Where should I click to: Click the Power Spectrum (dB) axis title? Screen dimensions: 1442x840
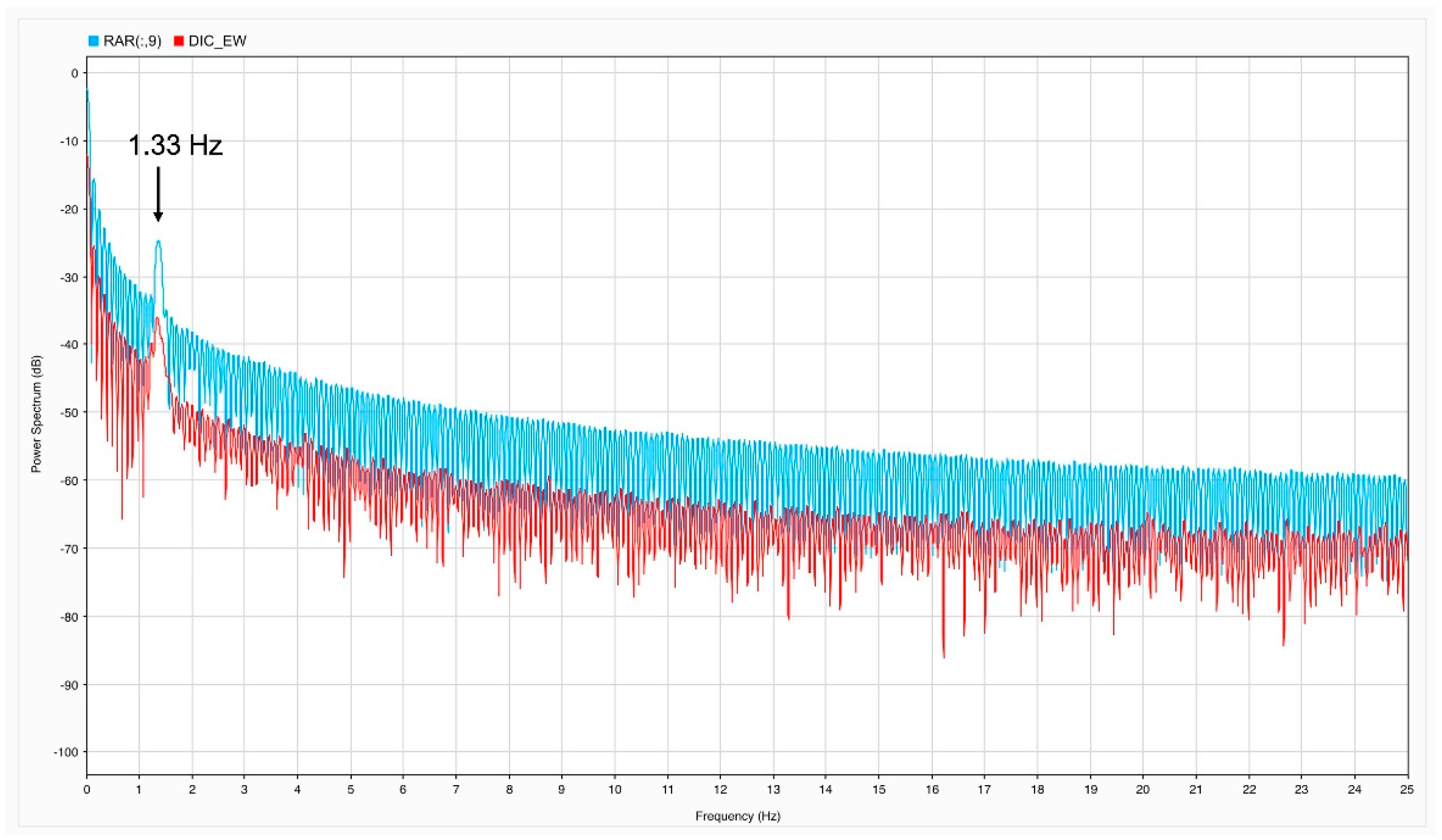tap(37, 413)
